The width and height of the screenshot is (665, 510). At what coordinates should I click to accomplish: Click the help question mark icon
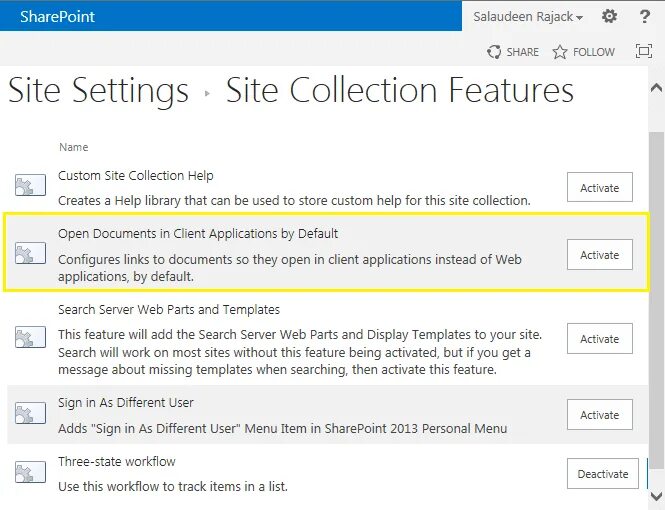point(644,17)
